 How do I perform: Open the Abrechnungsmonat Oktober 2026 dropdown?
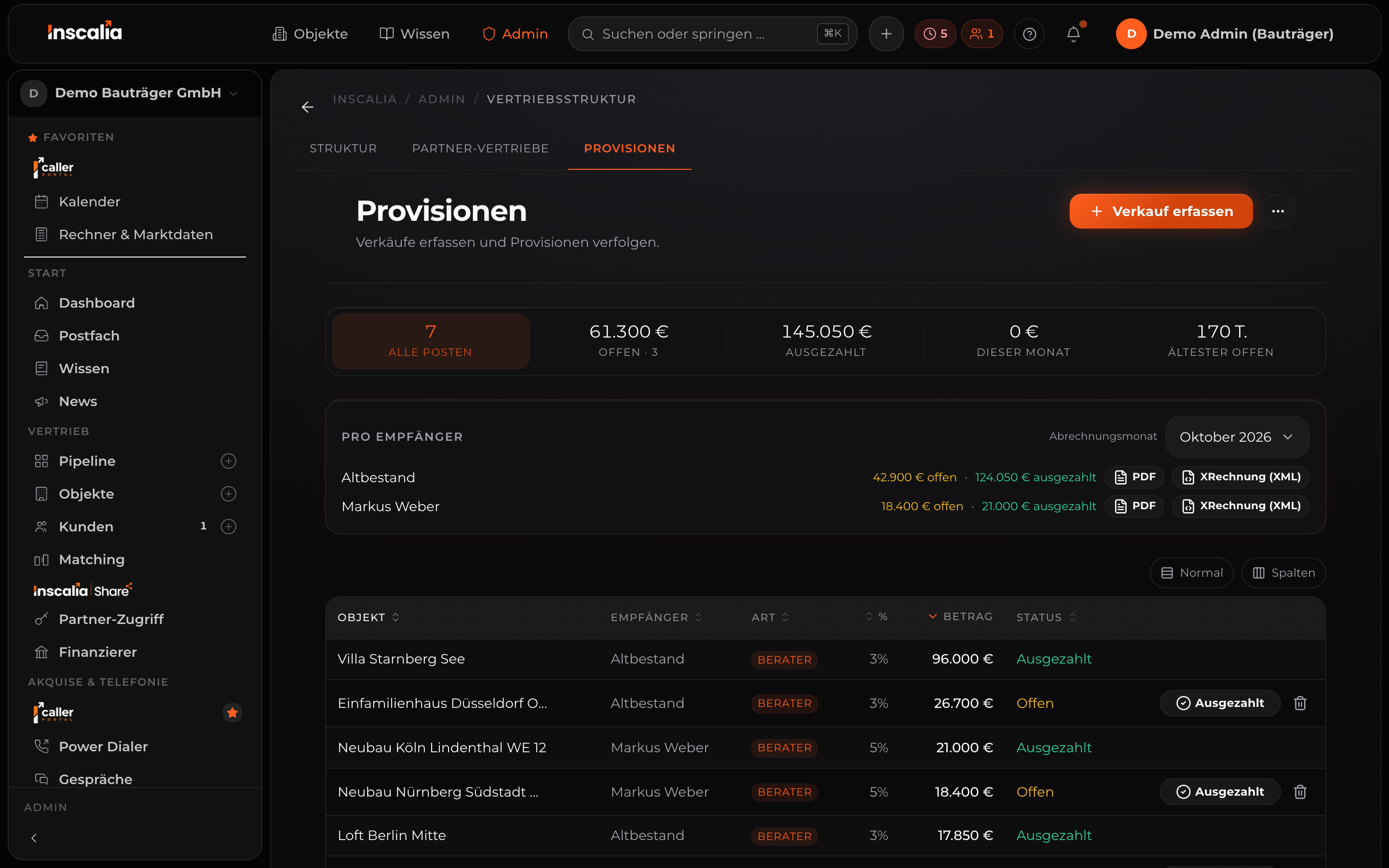tap(1237, 437)
